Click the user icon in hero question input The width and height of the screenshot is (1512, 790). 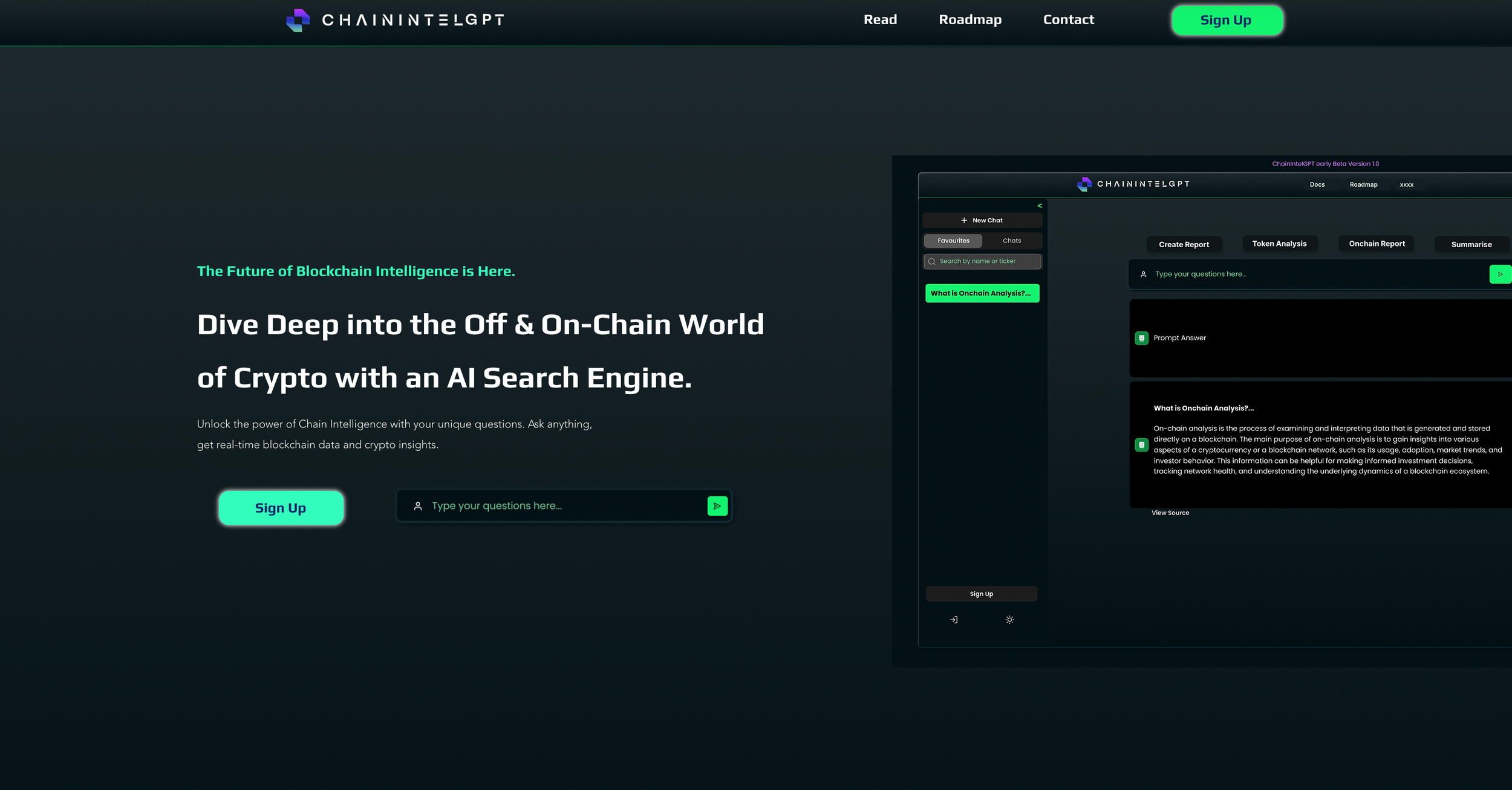coord(418,506)
